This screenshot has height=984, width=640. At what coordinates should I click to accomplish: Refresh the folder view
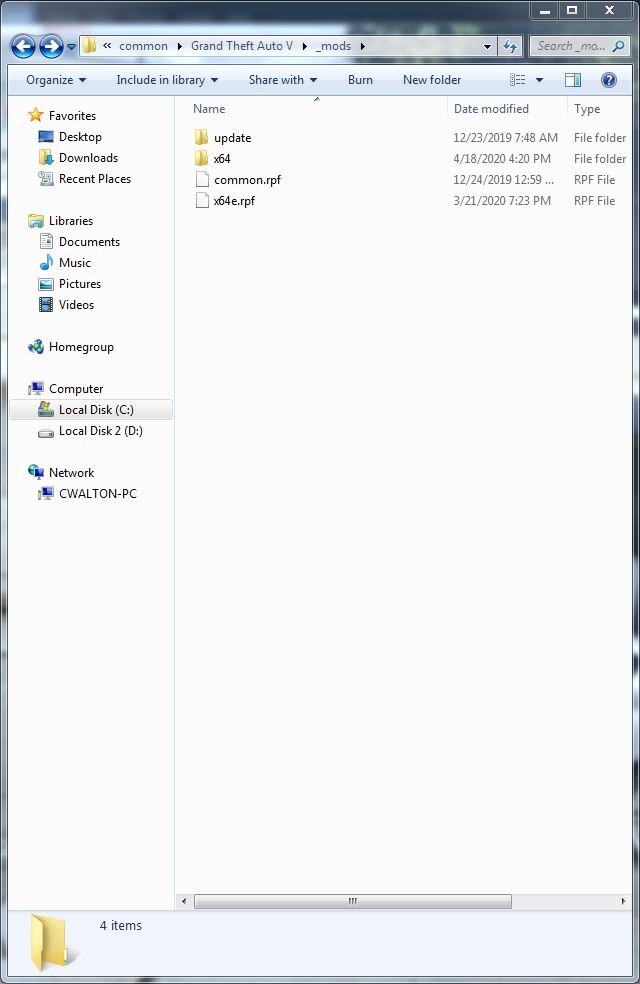pyautogui.click(x=509, y=46)
